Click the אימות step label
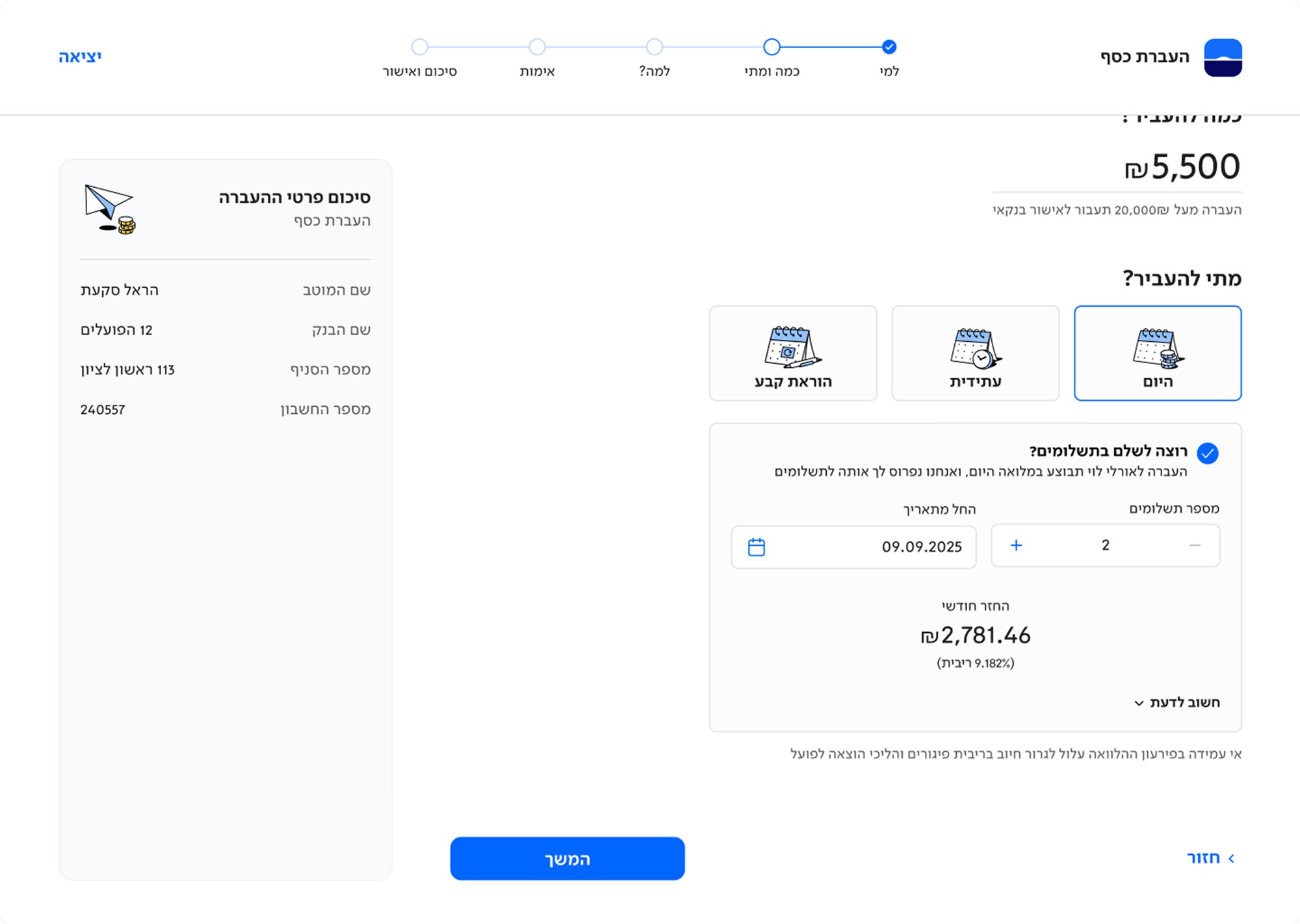This screenshot has height=924, width=1300. click(x=537, y=71)
